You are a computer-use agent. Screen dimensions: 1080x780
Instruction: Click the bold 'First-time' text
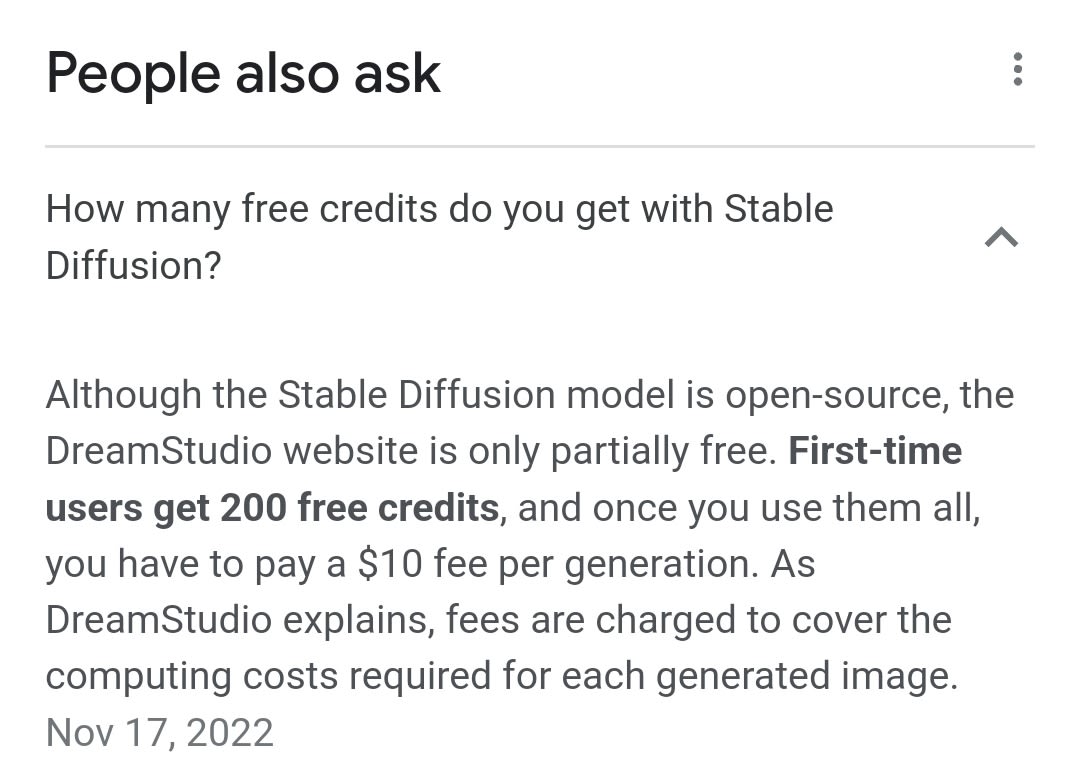pyautogui.click(x=875, y=451)
